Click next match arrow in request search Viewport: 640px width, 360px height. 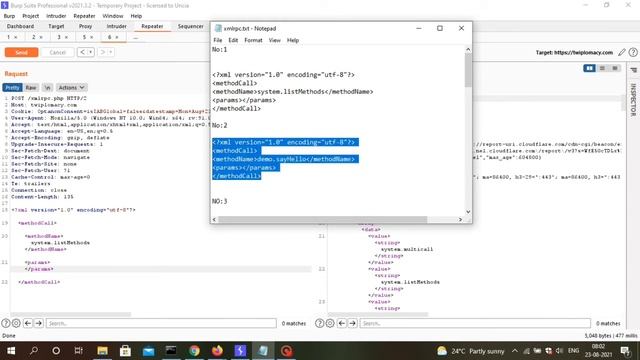[x=38, y=323]
